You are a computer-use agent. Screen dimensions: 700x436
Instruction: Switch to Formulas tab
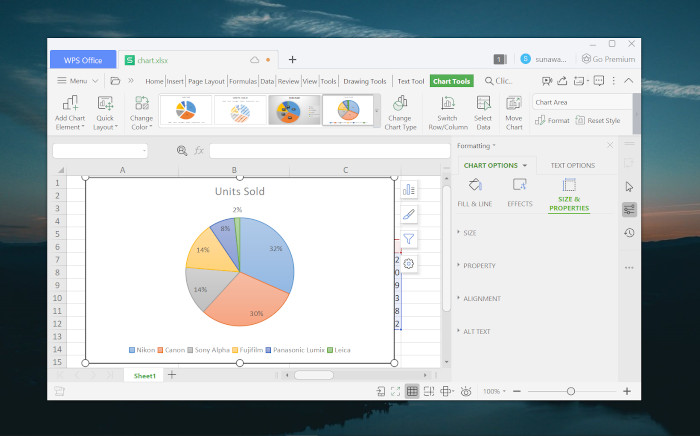tap(243, 81)
